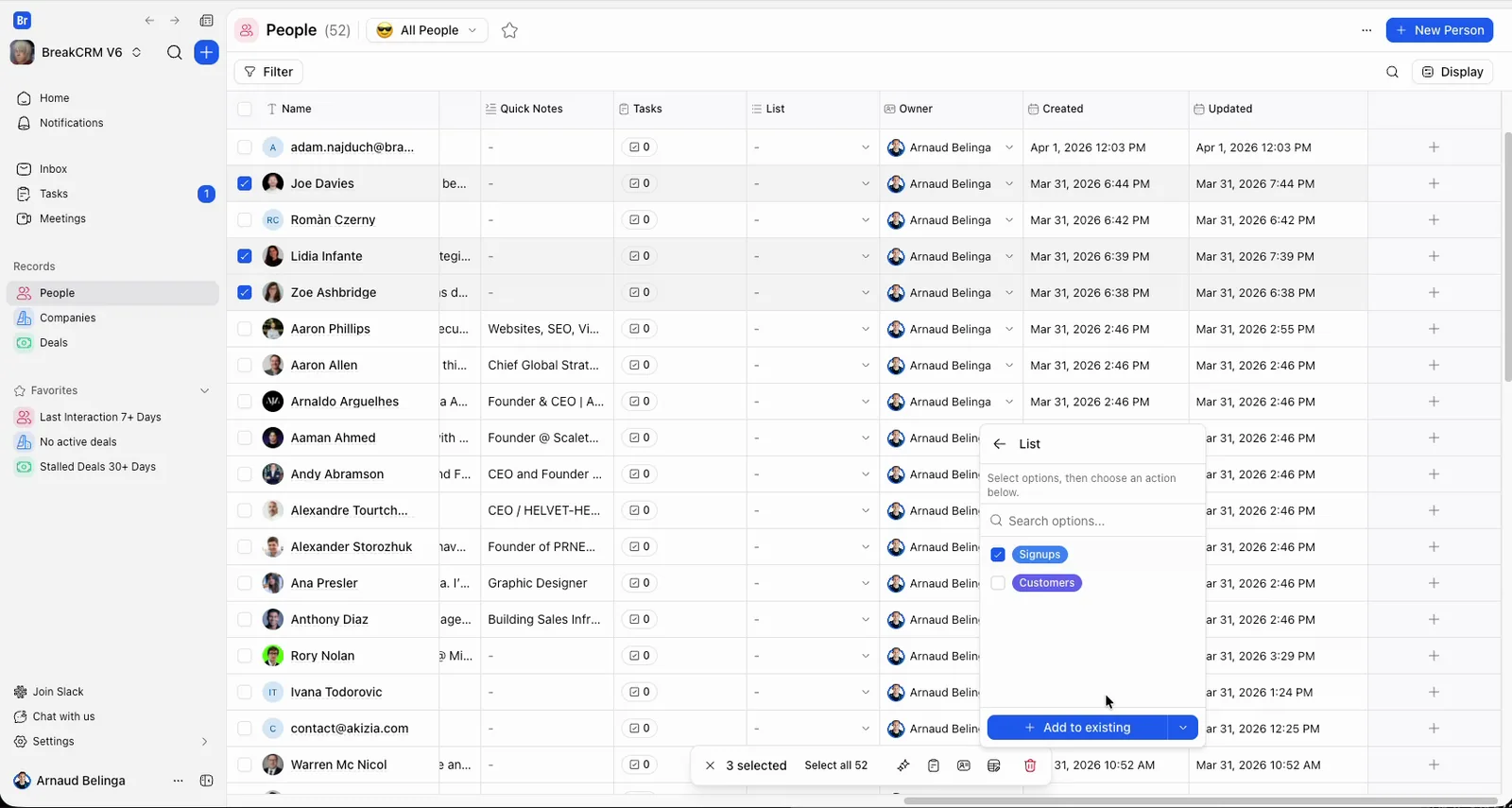Open Owner dropdown for Román Czerny row

pos(1008,220)
